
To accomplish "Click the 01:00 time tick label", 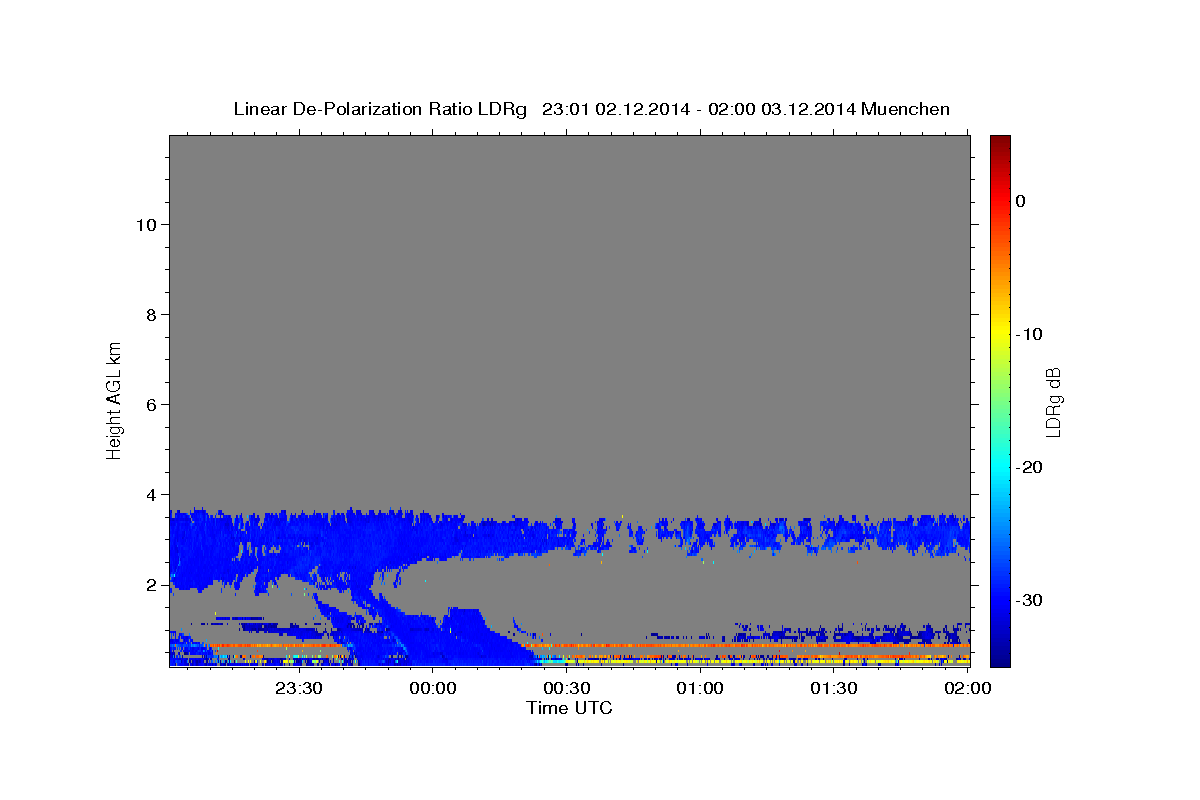I will [700, 688].
